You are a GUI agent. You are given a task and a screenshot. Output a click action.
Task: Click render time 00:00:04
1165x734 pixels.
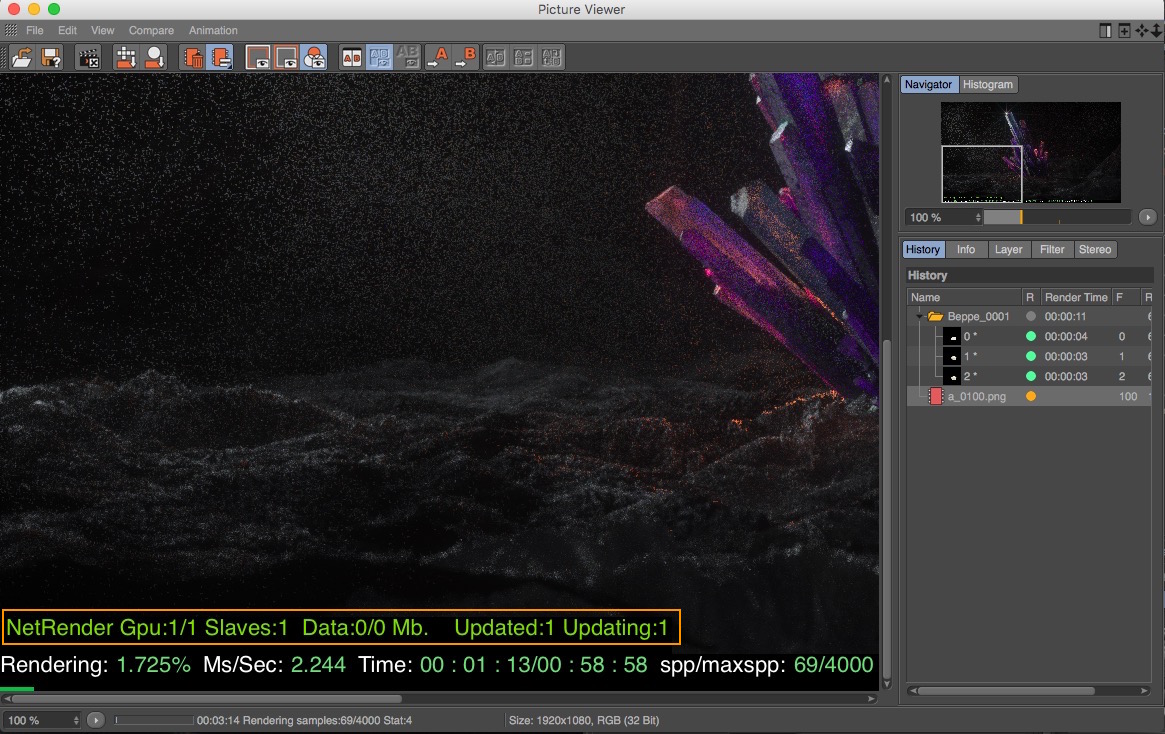[1066, 337]
